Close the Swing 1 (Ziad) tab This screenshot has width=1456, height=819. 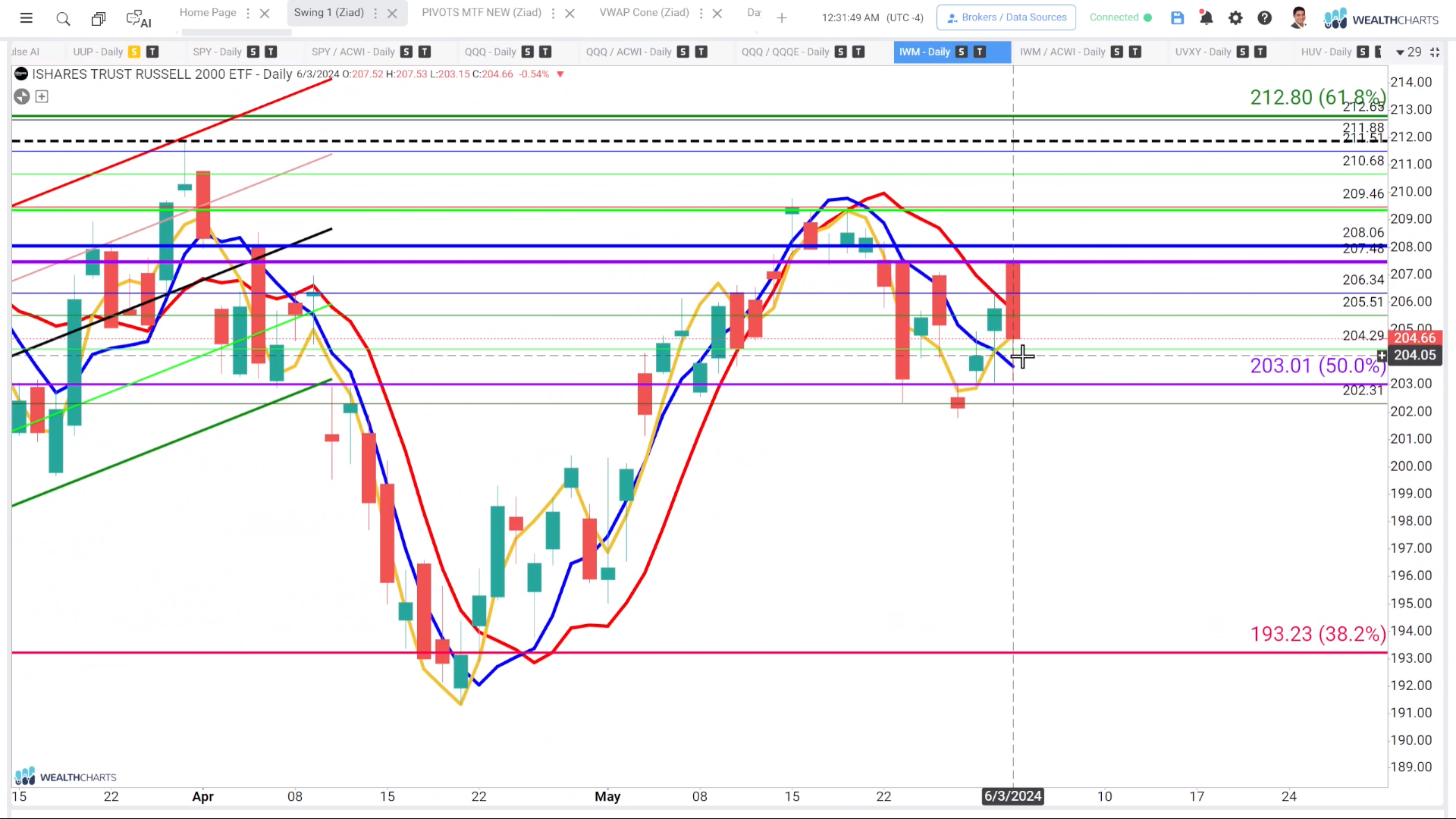[x=392, y=13]
